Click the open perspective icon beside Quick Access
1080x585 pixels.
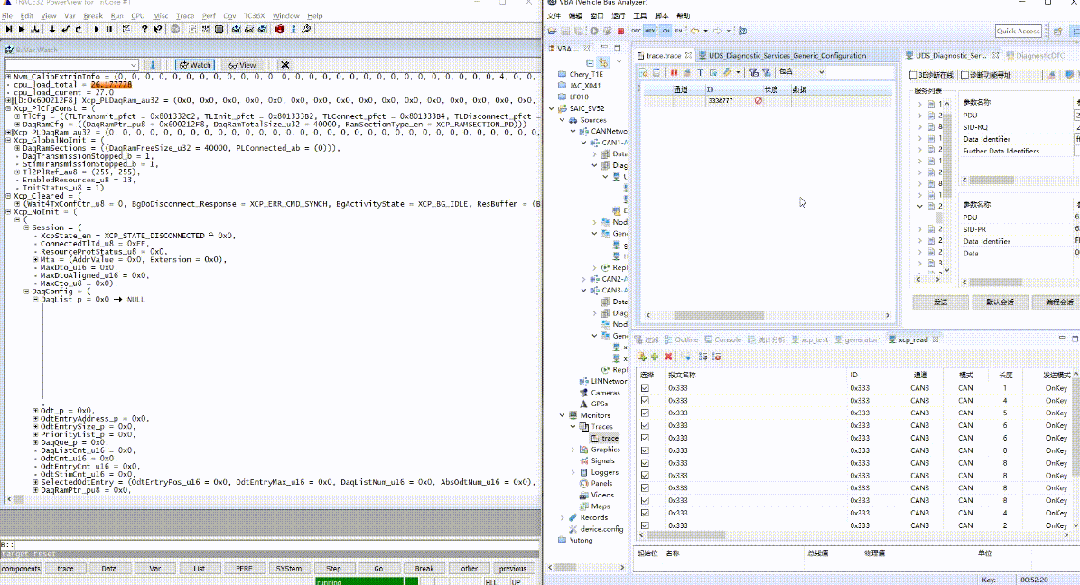click(x=1059, y=30)
